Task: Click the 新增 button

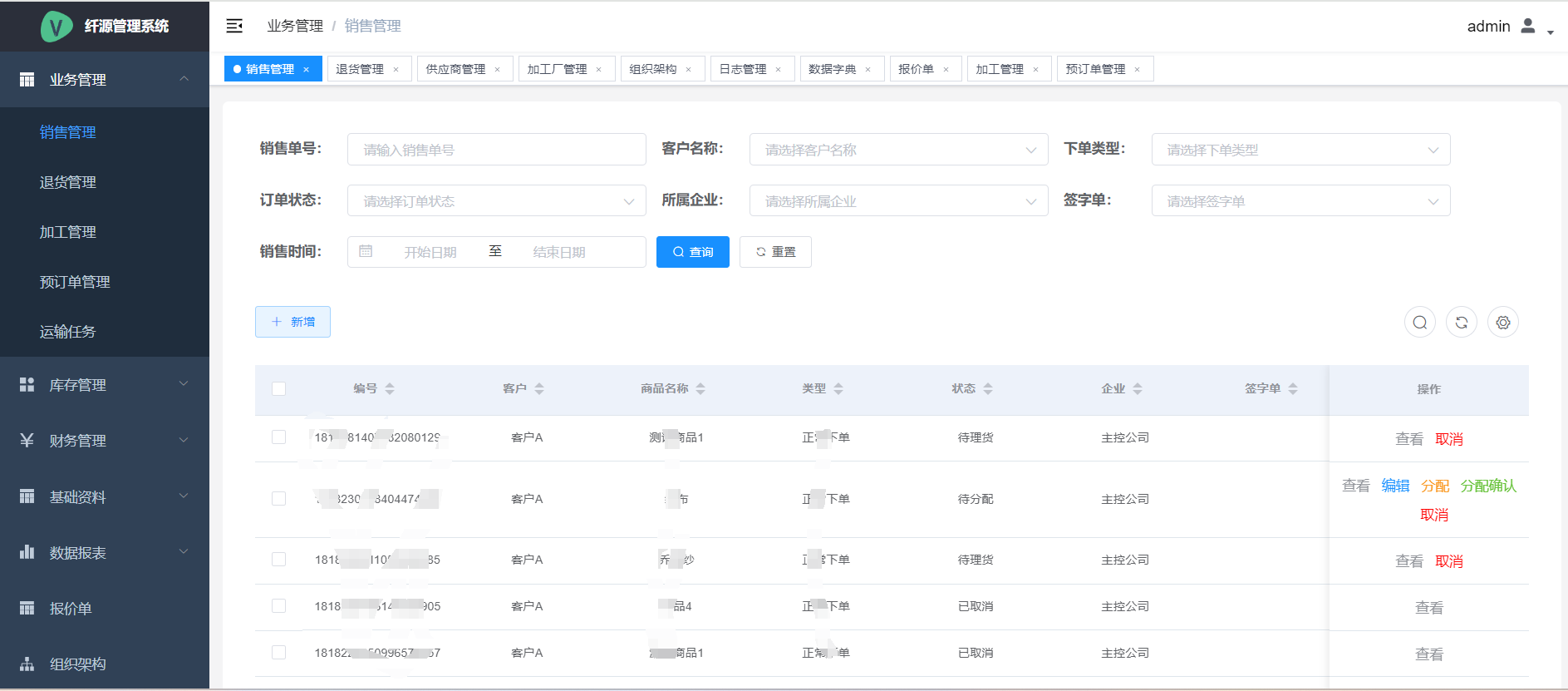Action: click(x=292, y=322)
